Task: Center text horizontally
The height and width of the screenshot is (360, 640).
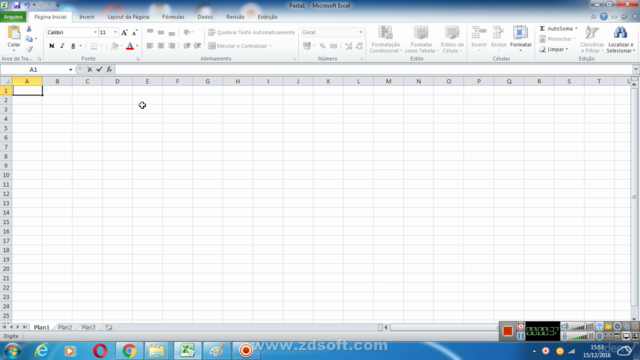Action: pos(161,46)
